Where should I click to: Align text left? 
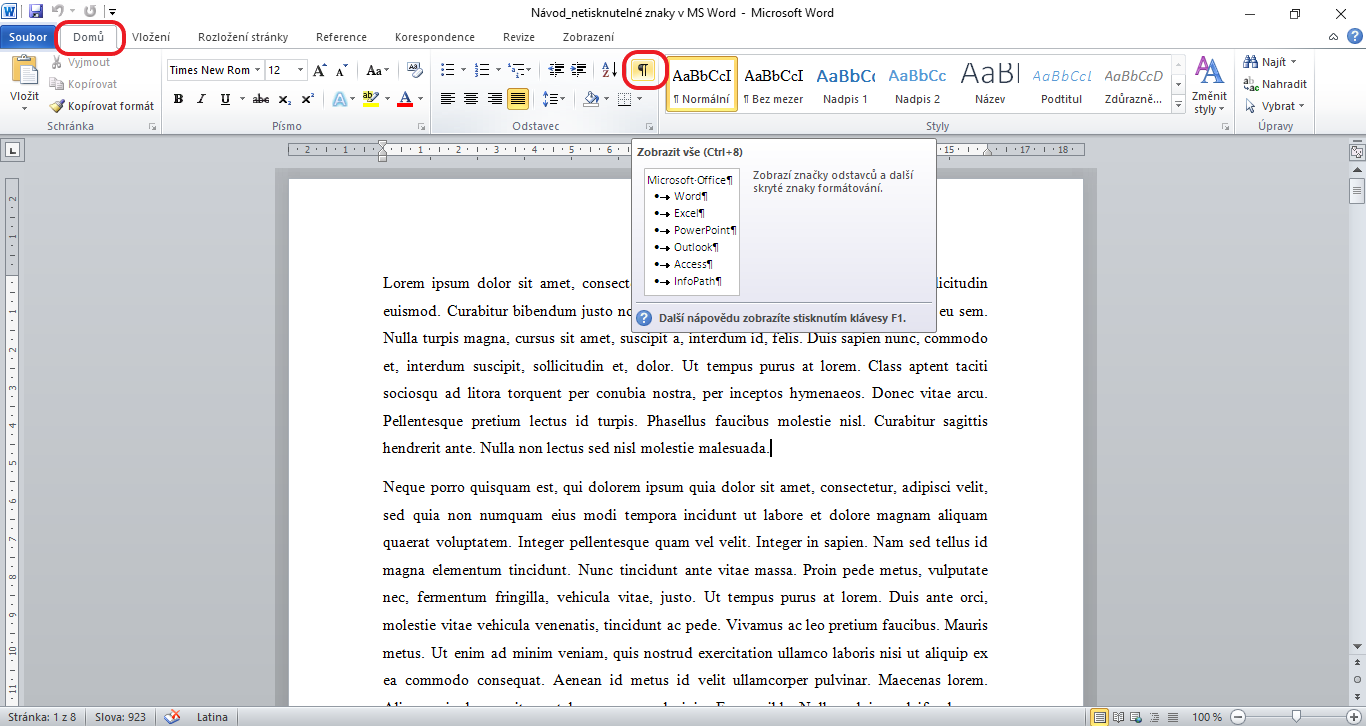click(x=447, y=99)
